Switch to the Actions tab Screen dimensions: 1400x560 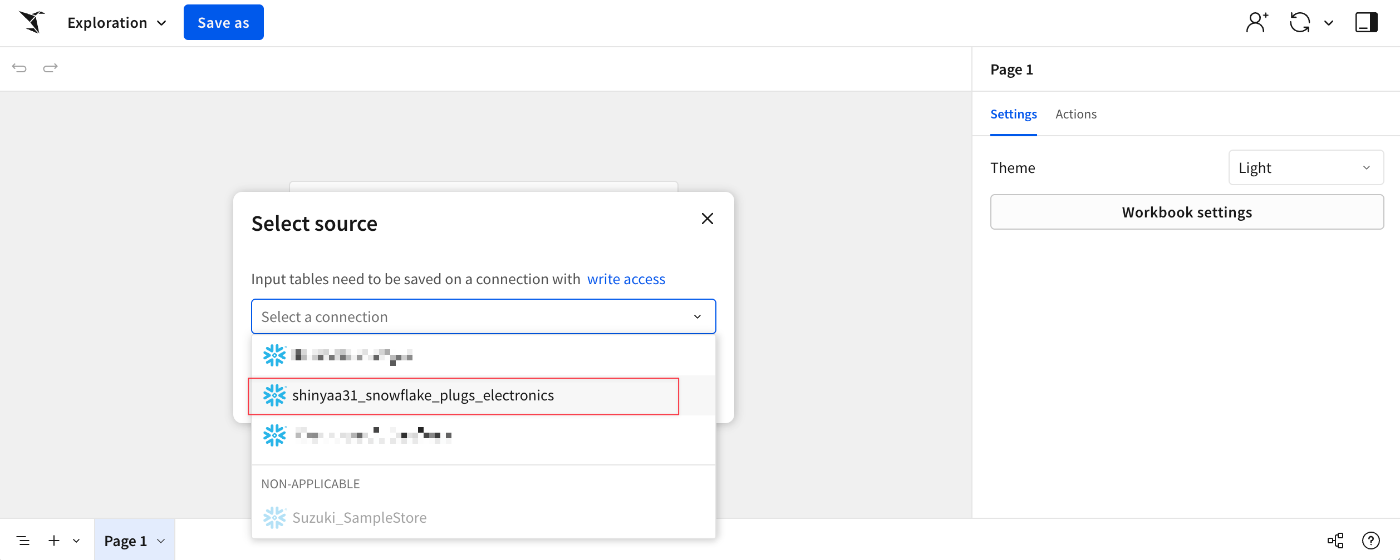tap(1076, 114)
